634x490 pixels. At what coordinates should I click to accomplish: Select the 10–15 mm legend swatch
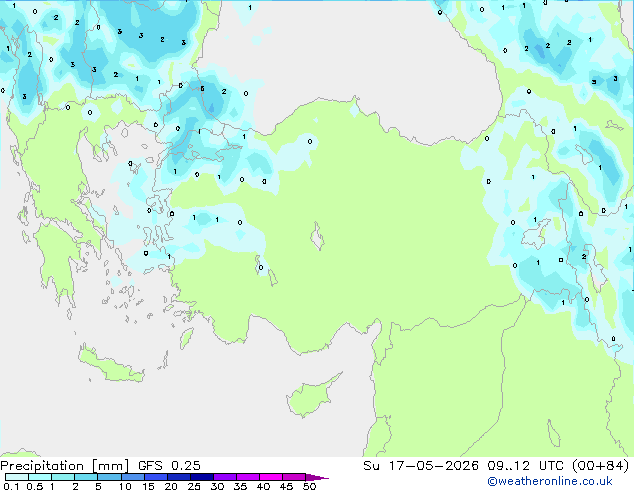[132, 477]
